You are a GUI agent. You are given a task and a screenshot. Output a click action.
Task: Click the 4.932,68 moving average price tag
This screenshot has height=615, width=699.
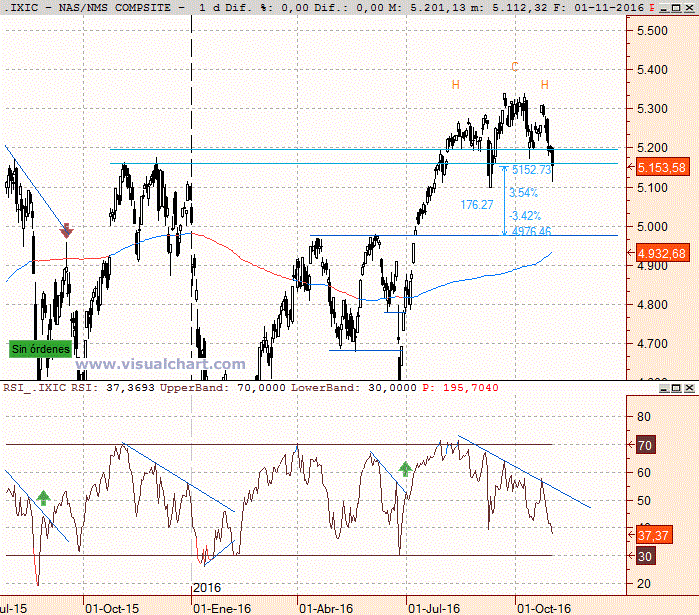pos(662,254)
